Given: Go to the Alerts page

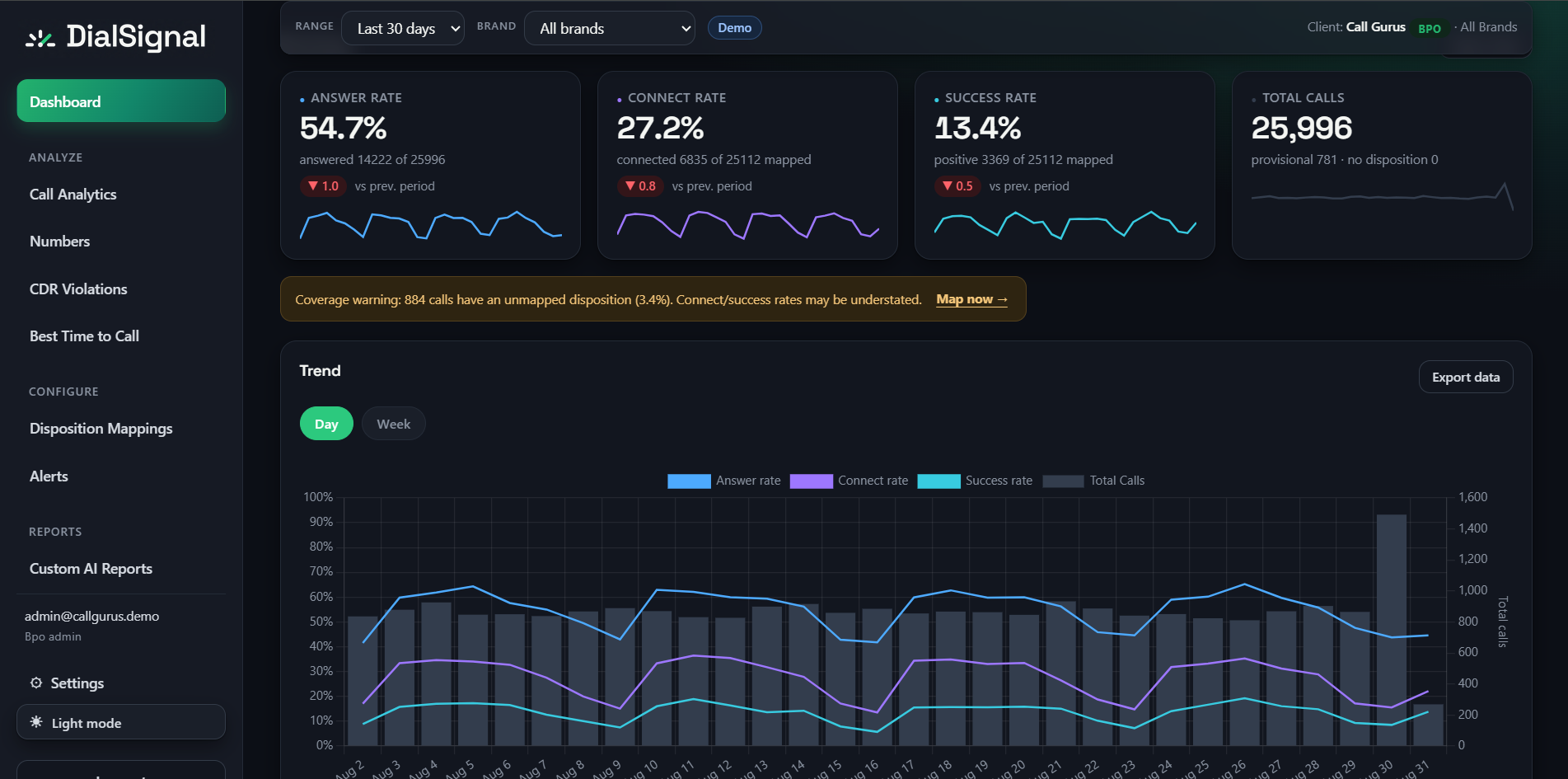Looking at the screenshot, I should coord(49,476).
